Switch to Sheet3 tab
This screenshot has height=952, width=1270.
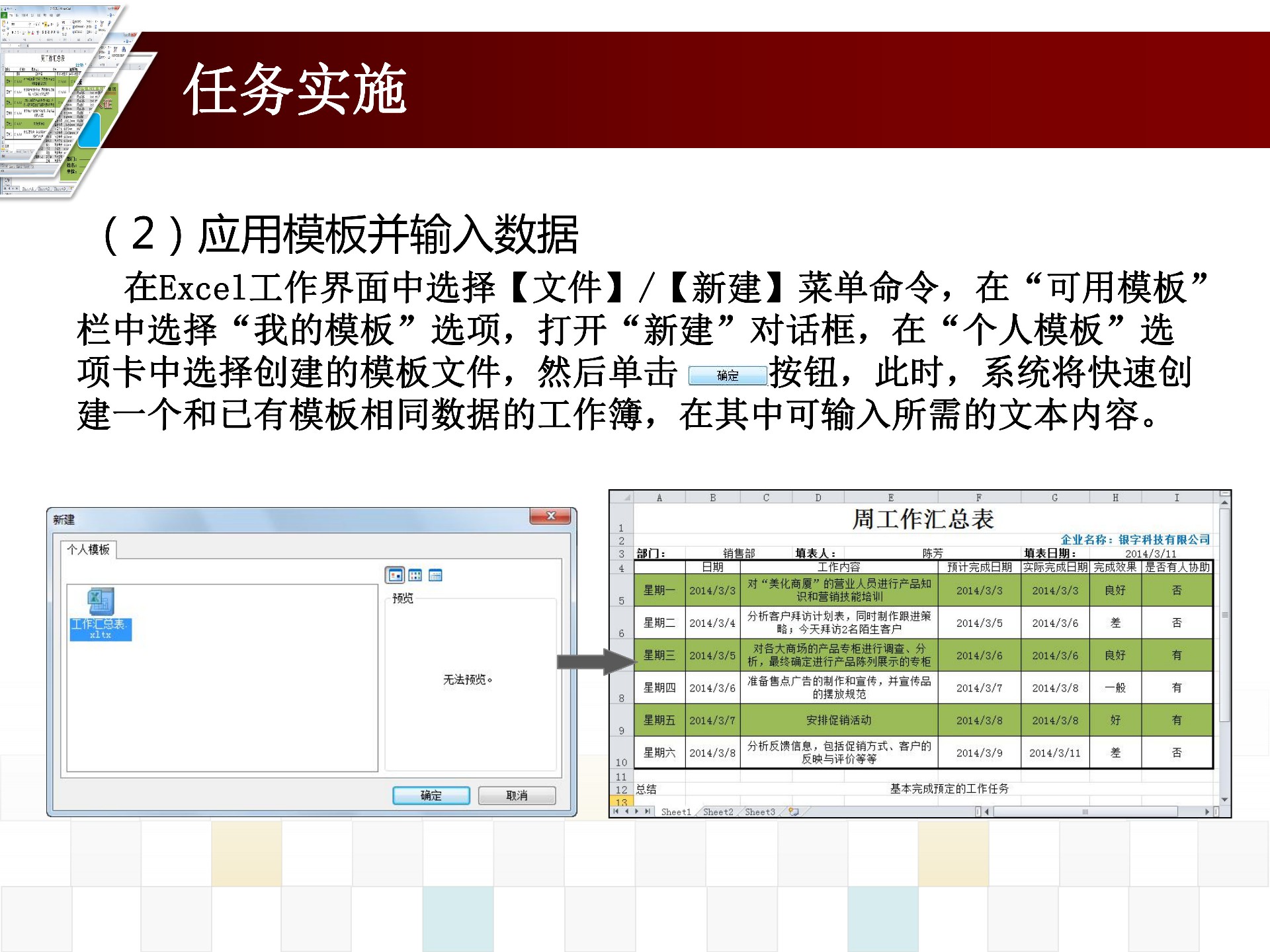coord(759,812)
